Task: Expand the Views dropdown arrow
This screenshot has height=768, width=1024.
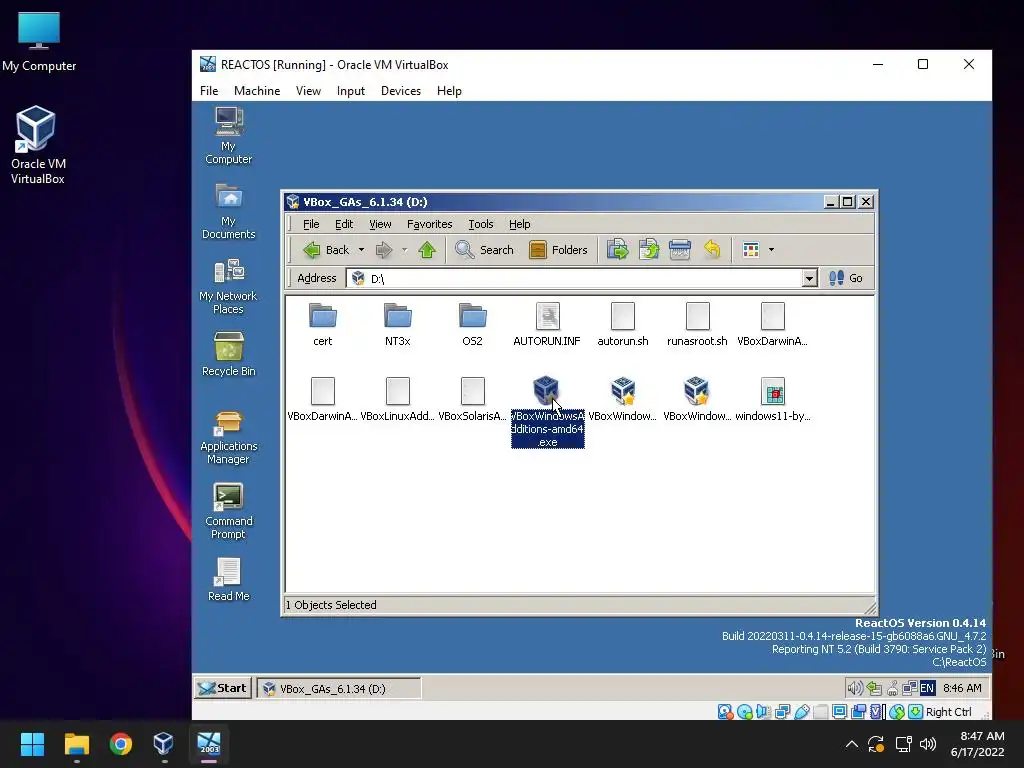Action: (771, 249)
